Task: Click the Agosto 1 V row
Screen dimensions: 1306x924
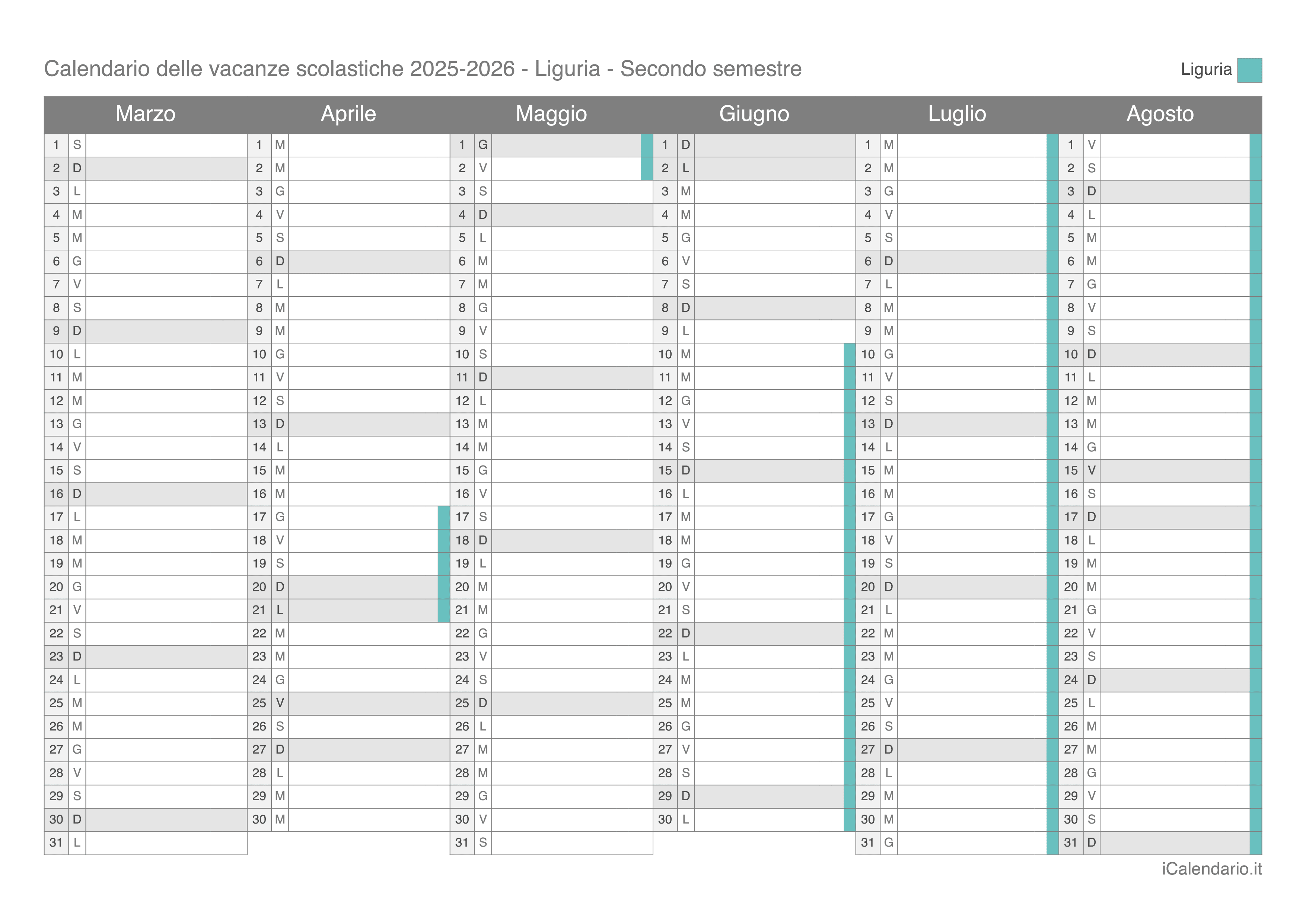Action: point(1160,145)
